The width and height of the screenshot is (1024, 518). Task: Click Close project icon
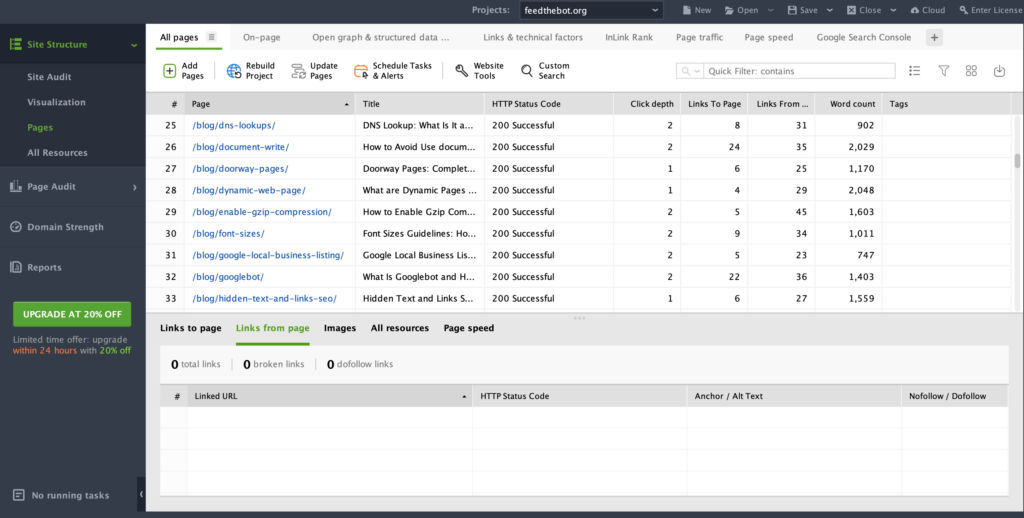pos(852,10)
